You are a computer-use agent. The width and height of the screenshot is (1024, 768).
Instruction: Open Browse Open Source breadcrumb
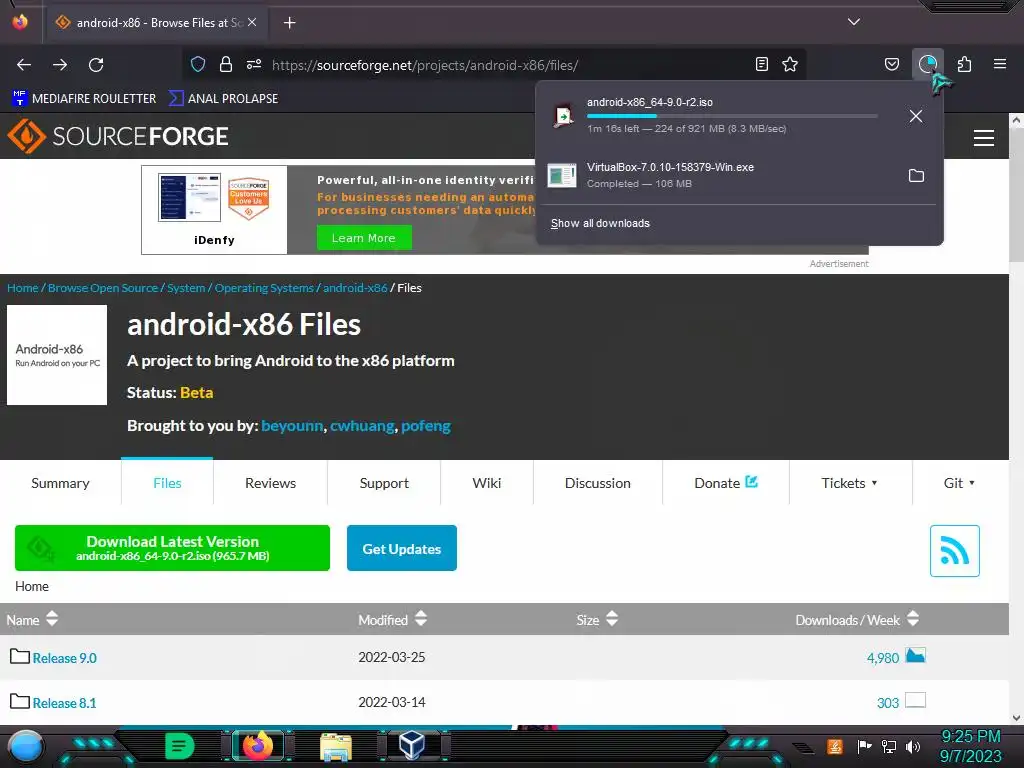103,287
